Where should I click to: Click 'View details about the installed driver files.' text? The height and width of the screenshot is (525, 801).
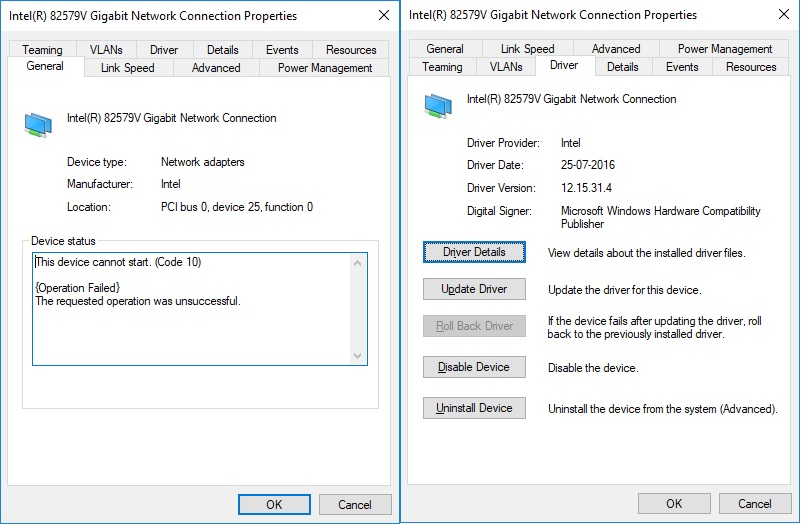pyautogui.click(x=646, y=253)
